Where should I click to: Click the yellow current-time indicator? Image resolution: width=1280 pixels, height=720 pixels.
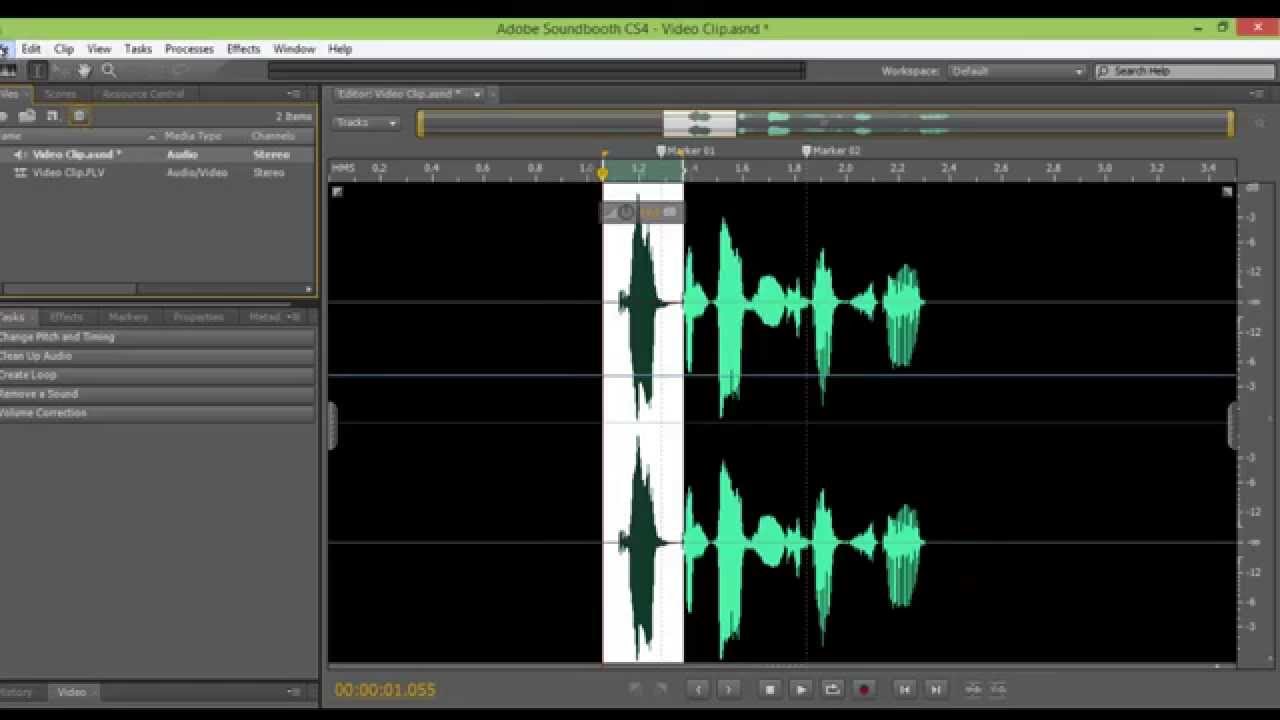602,172
